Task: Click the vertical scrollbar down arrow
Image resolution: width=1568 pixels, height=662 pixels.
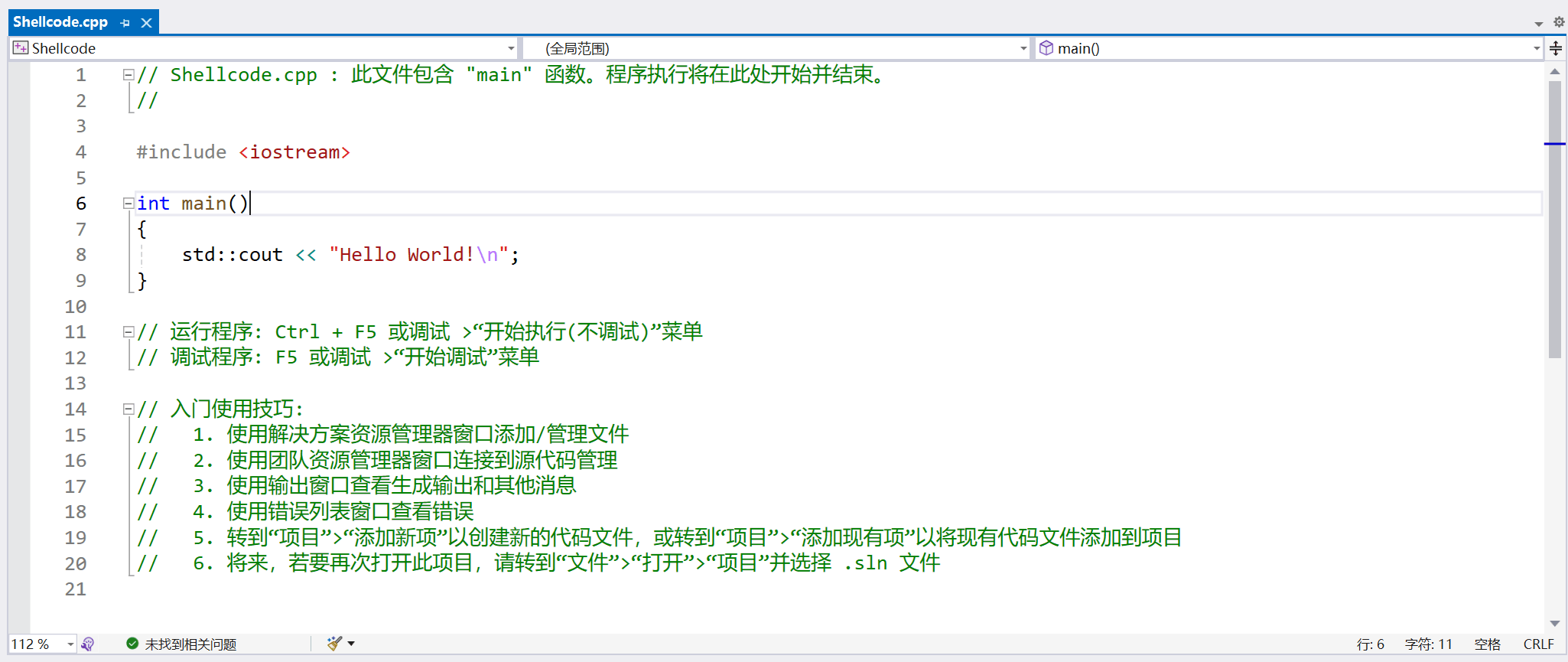Action: click(1554, 624)
